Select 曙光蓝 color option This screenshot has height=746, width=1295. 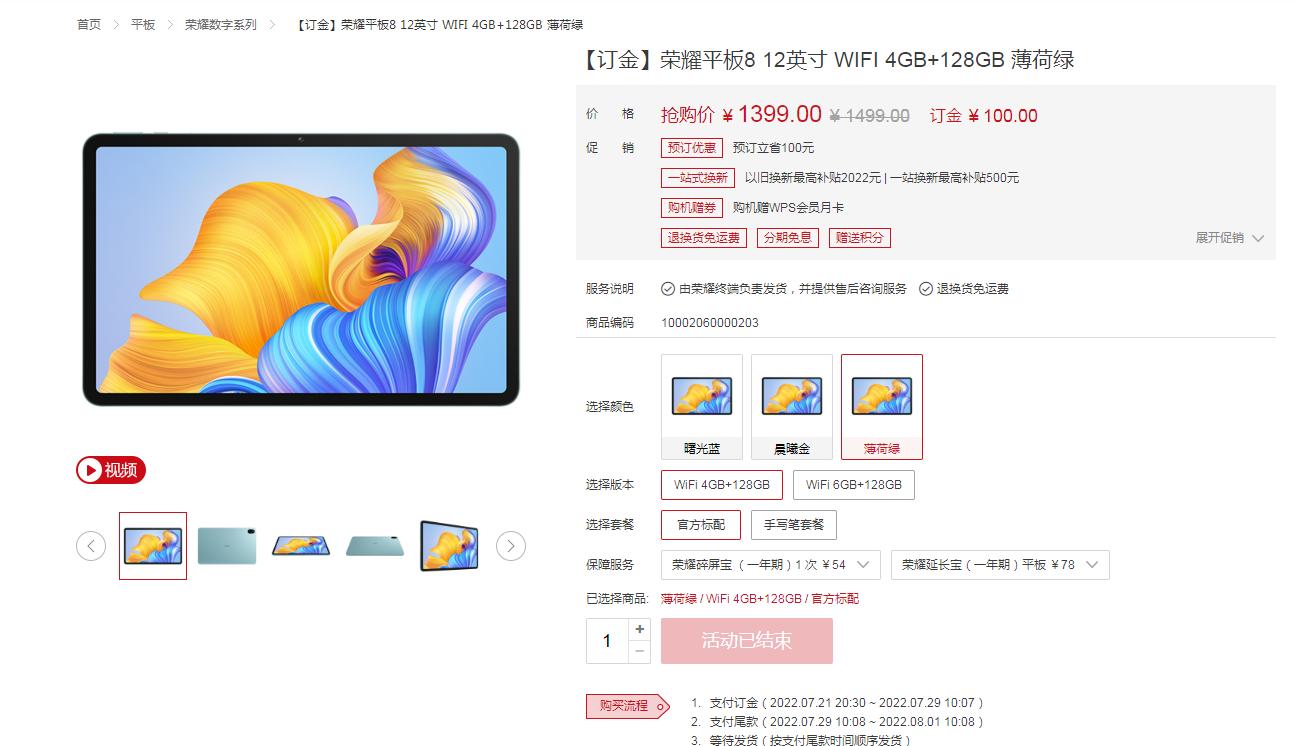pyautogui.click(x=702, y=407)
